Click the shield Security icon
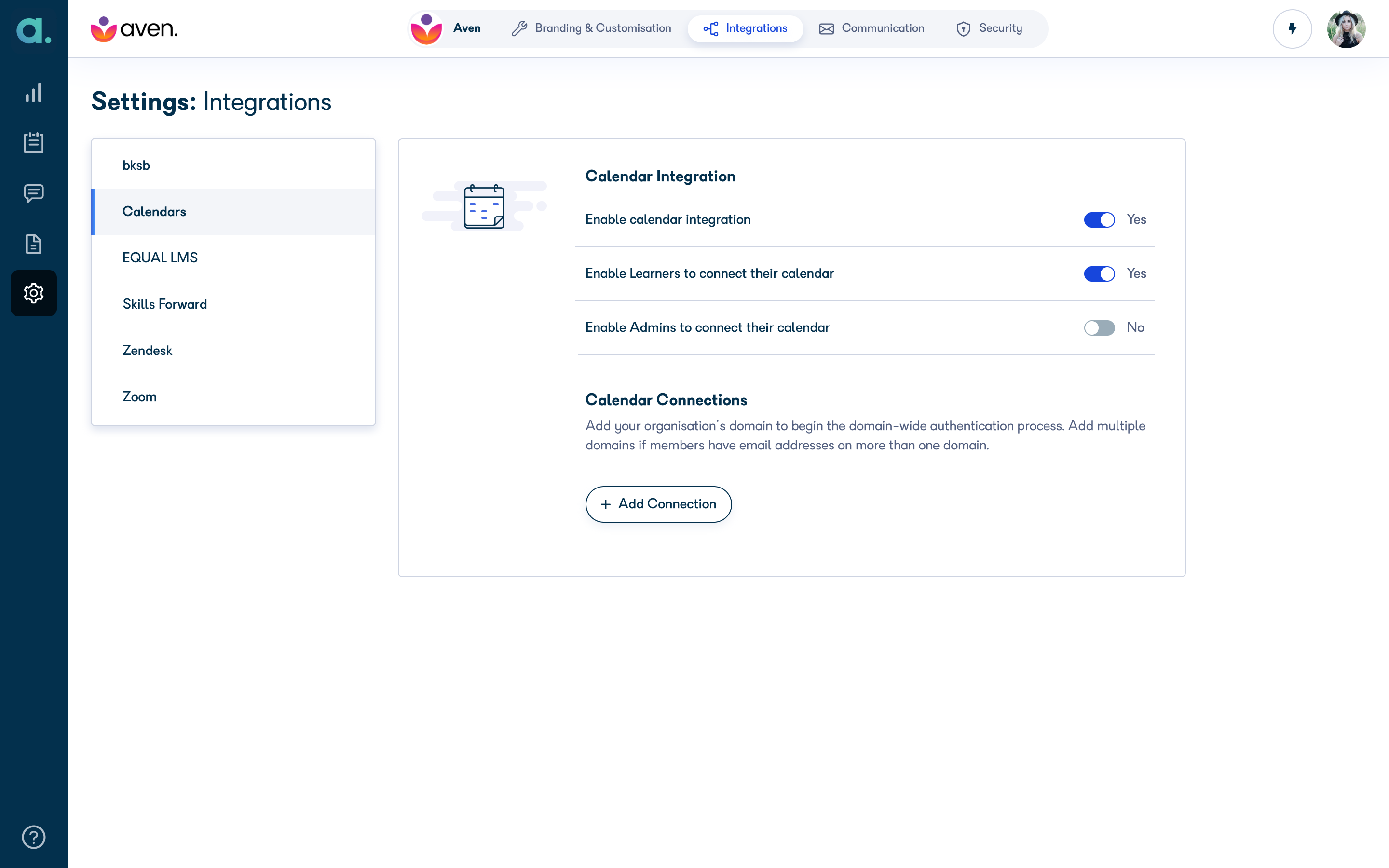 coord(964,29)
